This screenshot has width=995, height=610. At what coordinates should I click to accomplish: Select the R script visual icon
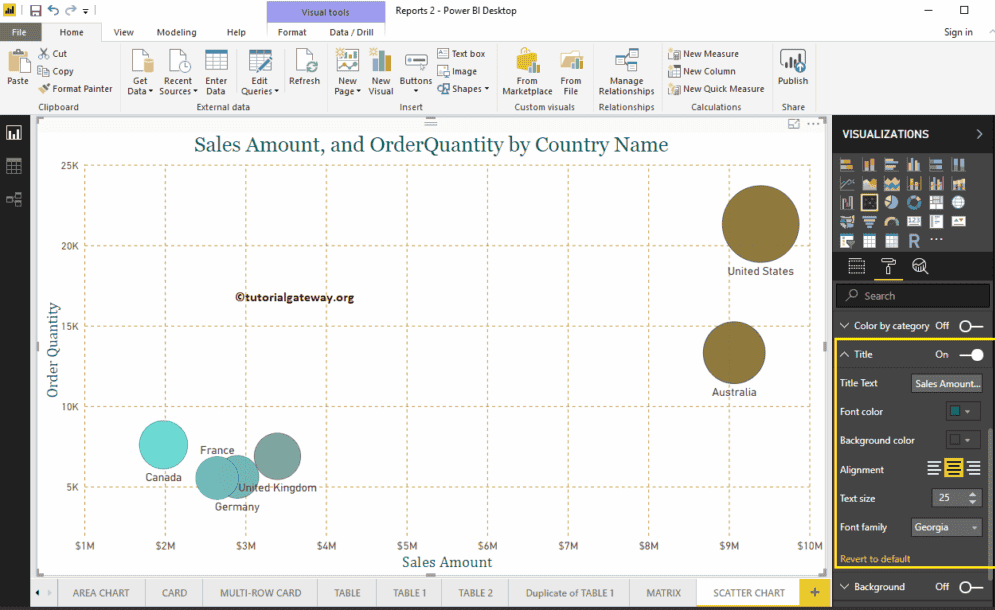click(x=914, y=239)
